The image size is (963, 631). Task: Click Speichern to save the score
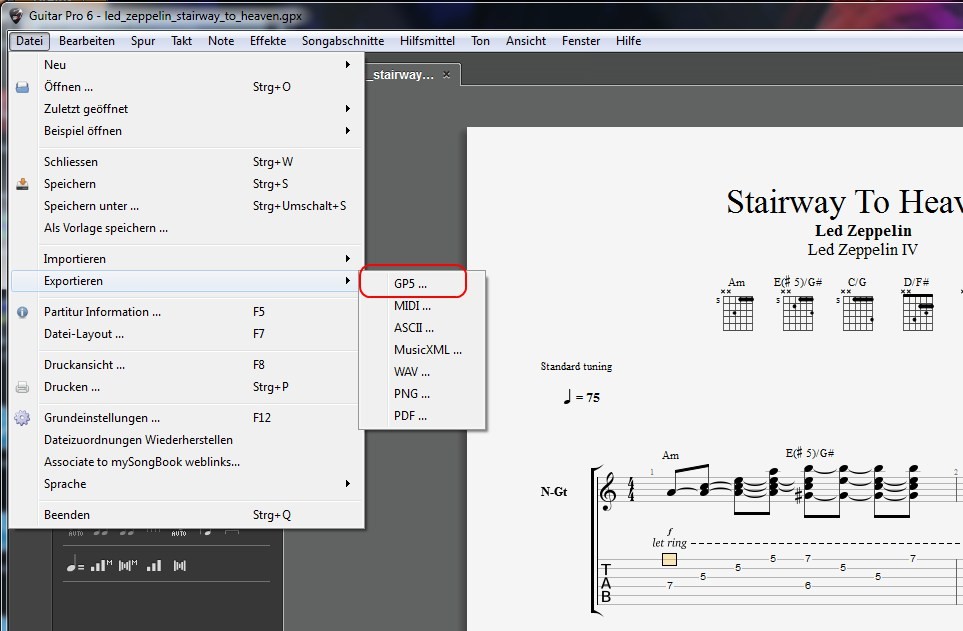click(184, 184)
